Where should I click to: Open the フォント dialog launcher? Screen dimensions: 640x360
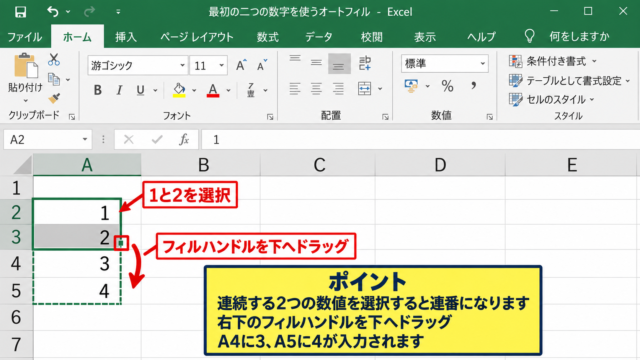point(270,117)
